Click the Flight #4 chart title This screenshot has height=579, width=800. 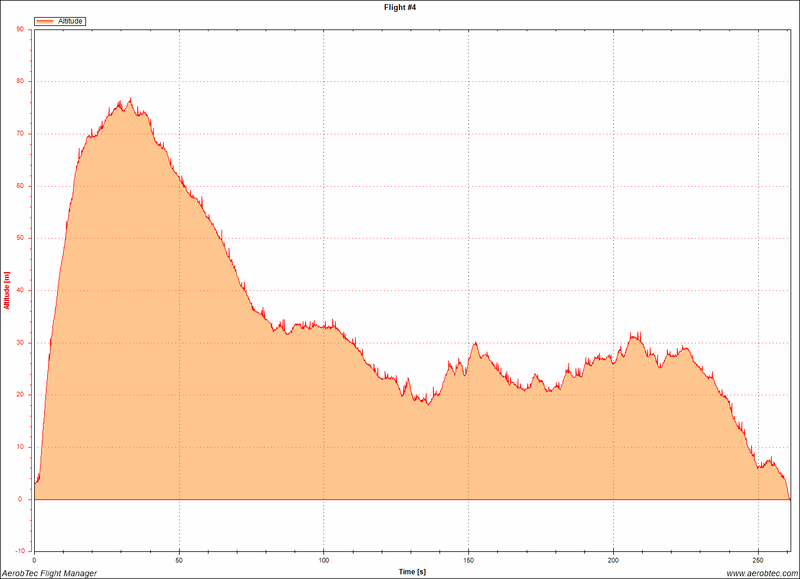(x=400, y=7)
